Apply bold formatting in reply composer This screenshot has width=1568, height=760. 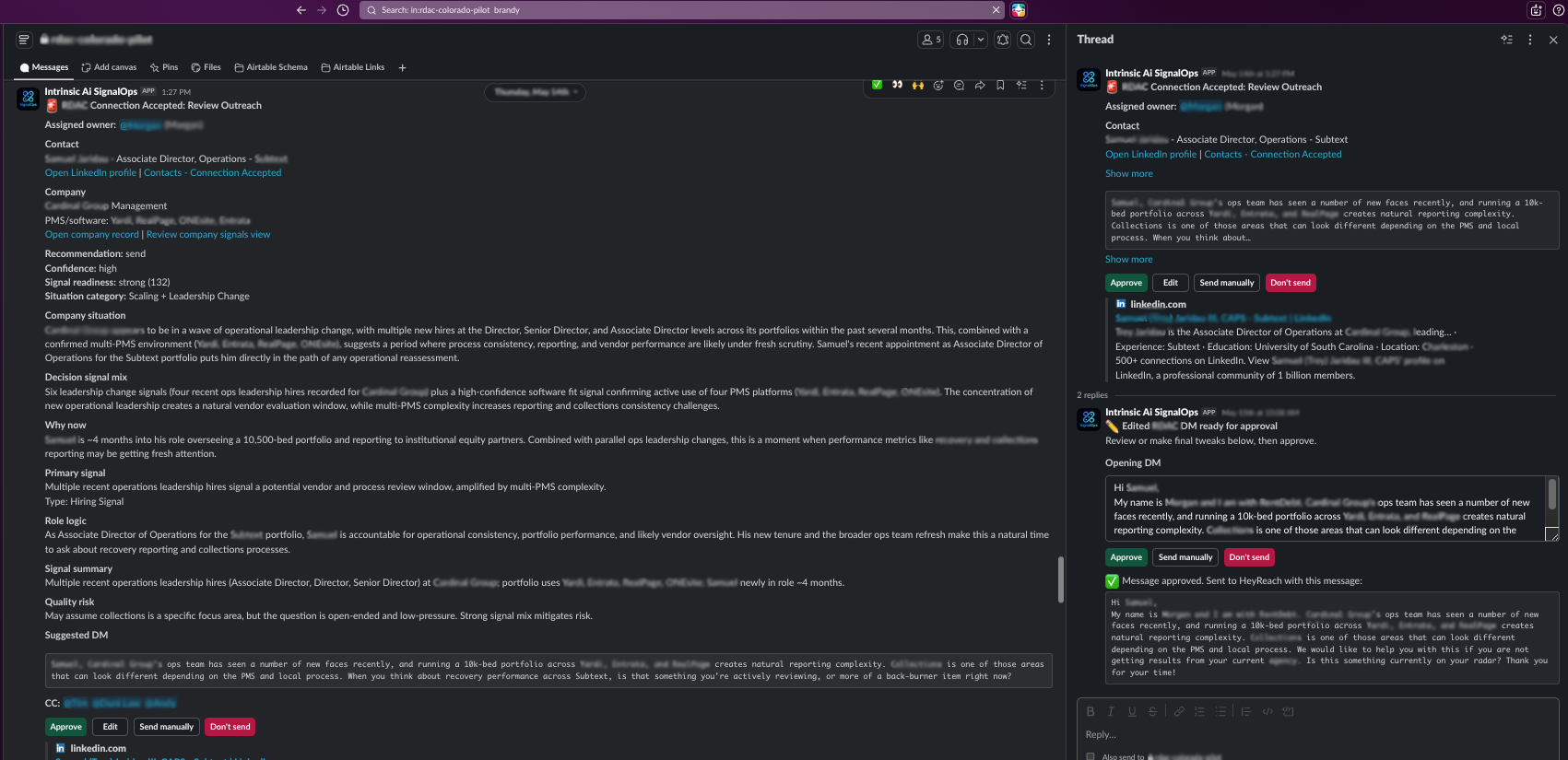tap(1091, 711)
